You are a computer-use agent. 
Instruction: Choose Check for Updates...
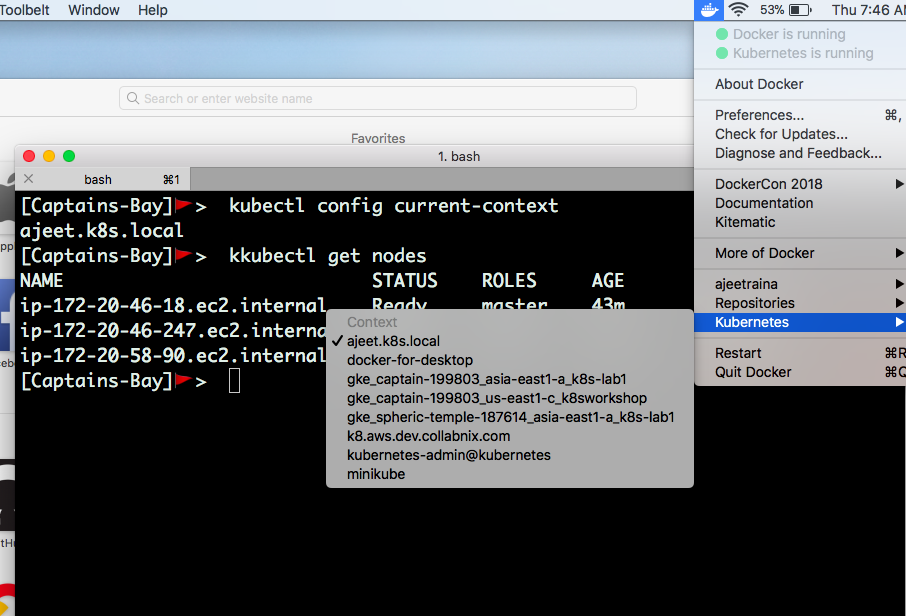point(800,134)
